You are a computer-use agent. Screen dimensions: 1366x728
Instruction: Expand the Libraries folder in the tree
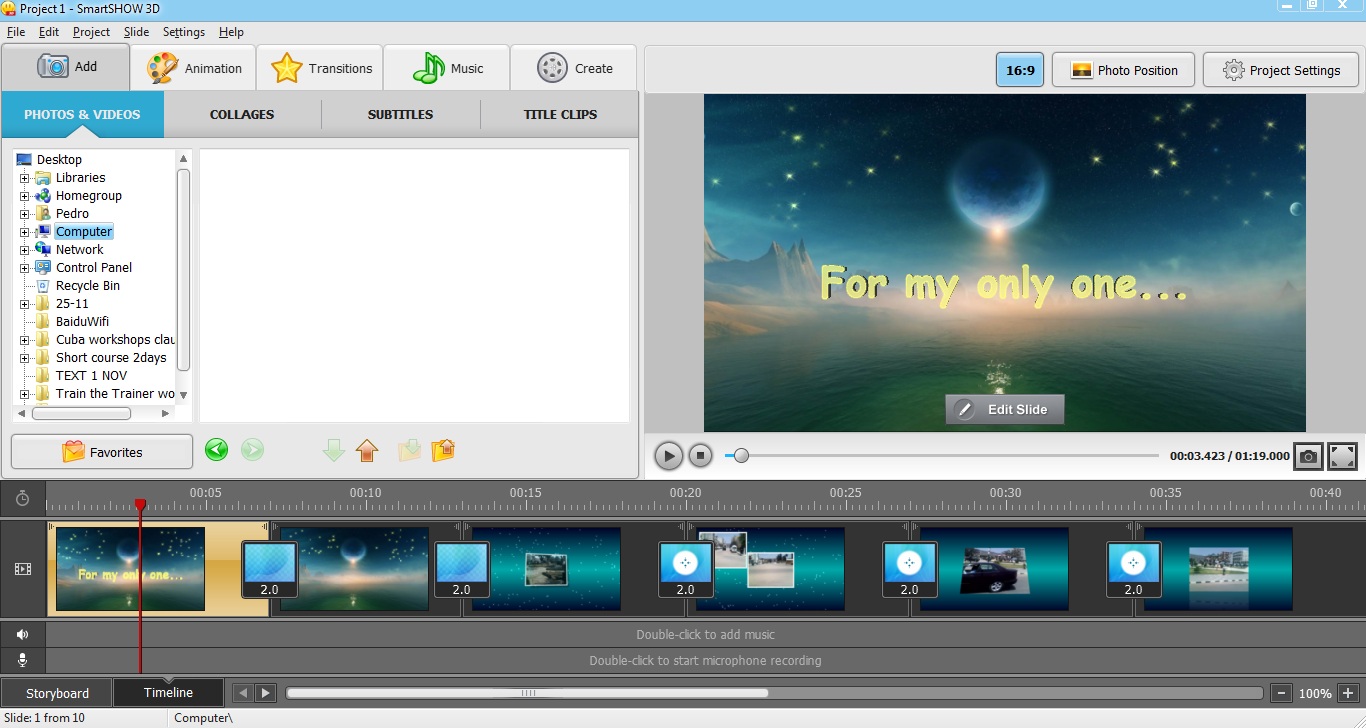click(x=24, y=177)
